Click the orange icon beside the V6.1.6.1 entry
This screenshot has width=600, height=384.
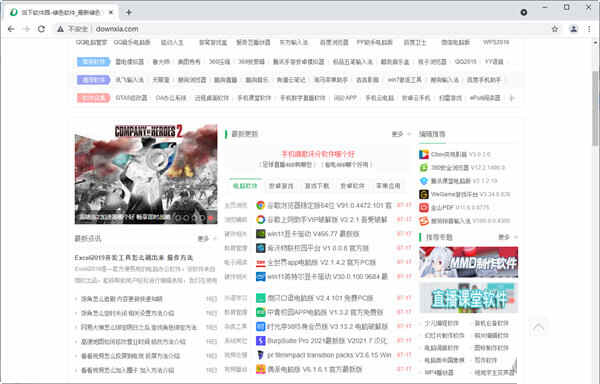(x=261, y=369)
